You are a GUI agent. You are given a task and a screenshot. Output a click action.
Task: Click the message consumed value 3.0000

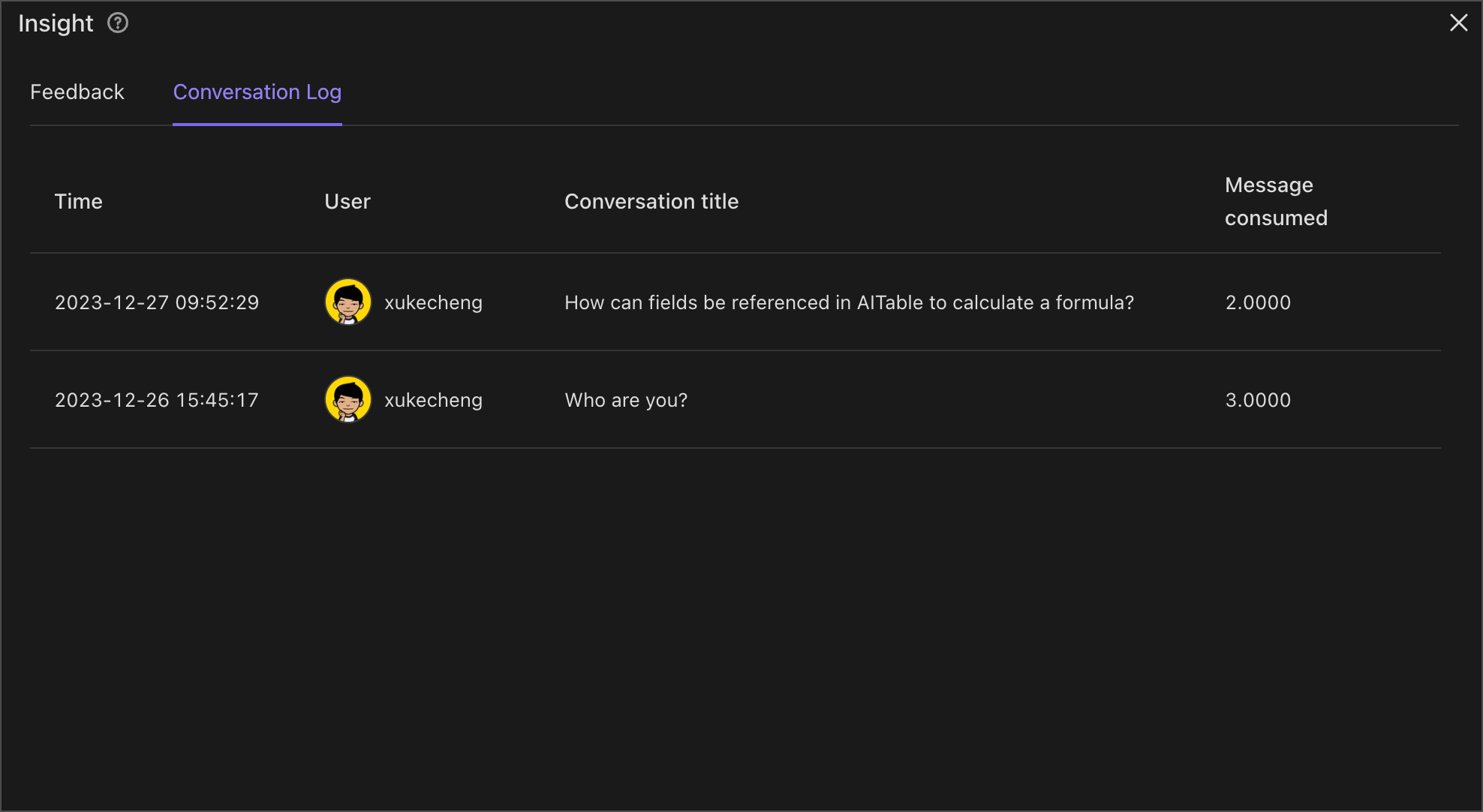(x=1258, y=400)
